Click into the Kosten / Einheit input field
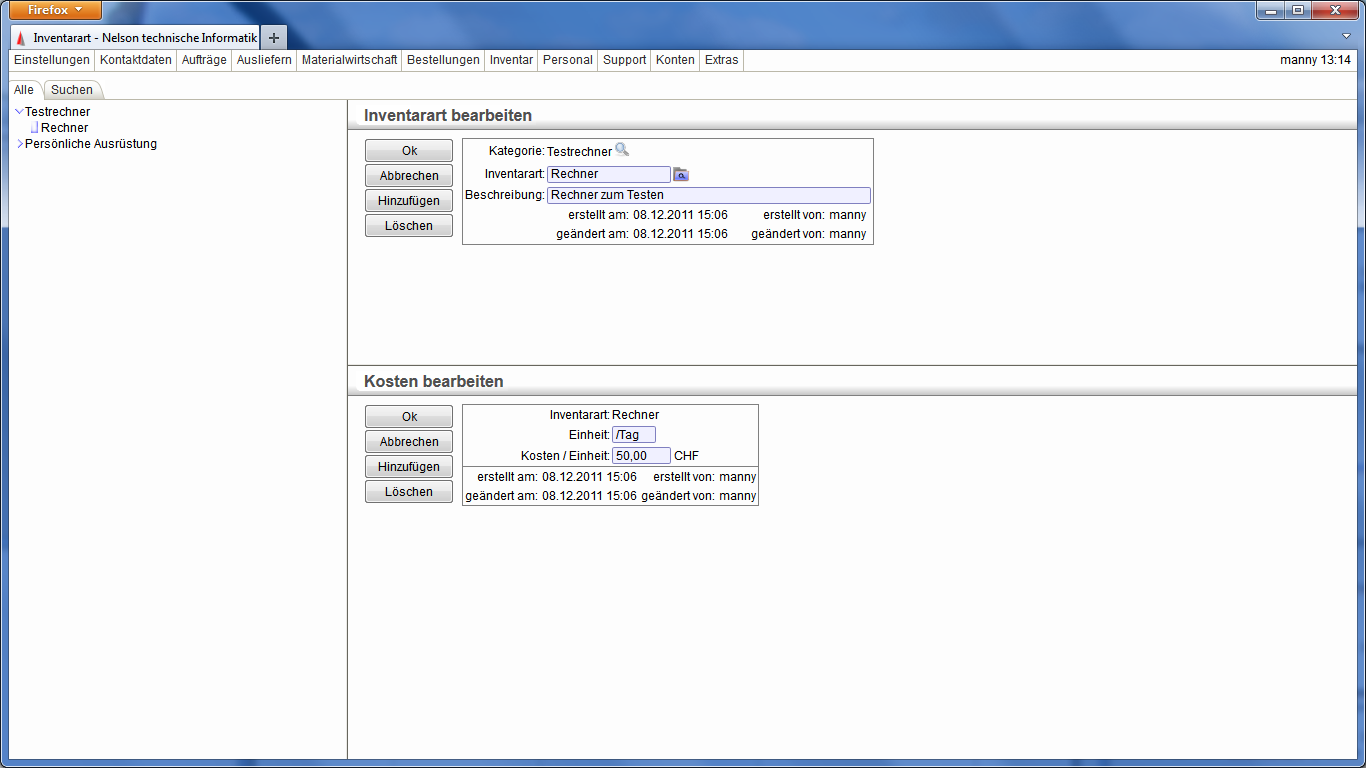Viewport: 1366px width, 768px height. click(x=640, y=456)
